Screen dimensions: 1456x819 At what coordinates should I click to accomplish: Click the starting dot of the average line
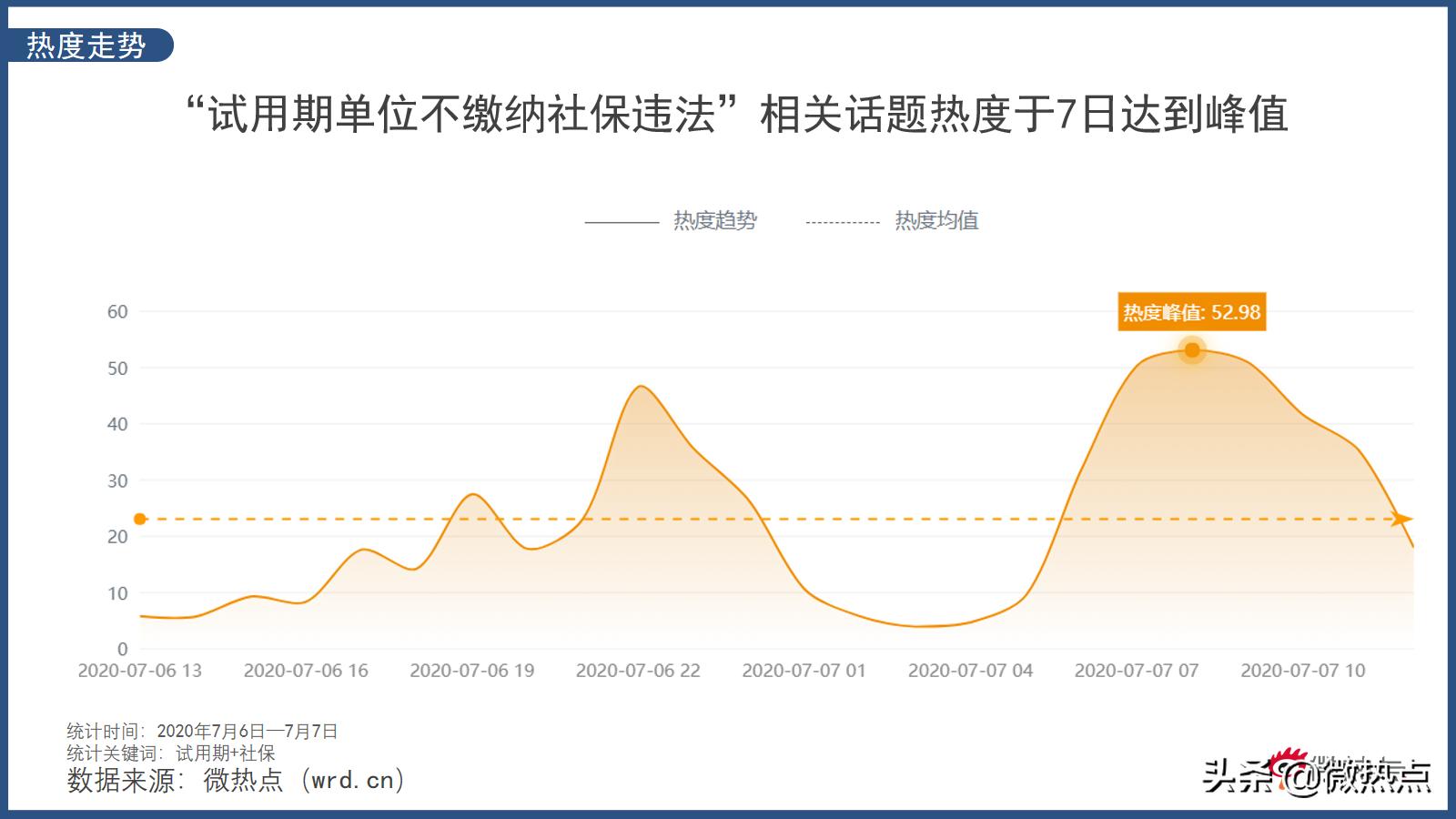pos(138,519)
